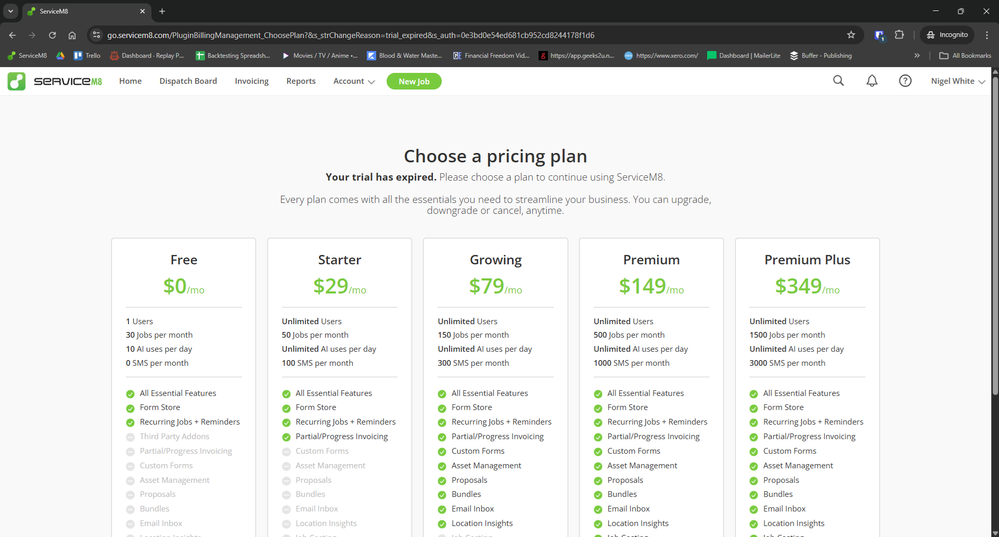This screenshot has width=999, height=537.
Task: Open the app.geeks2u bookmark
Action: (x=577, y=55)
